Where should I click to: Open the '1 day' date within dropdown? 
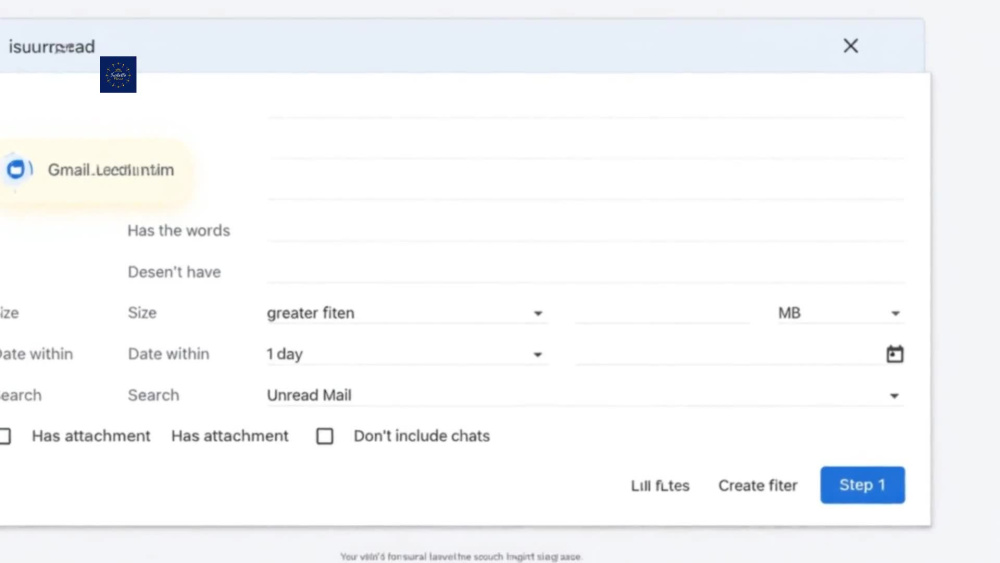point(406,354)
